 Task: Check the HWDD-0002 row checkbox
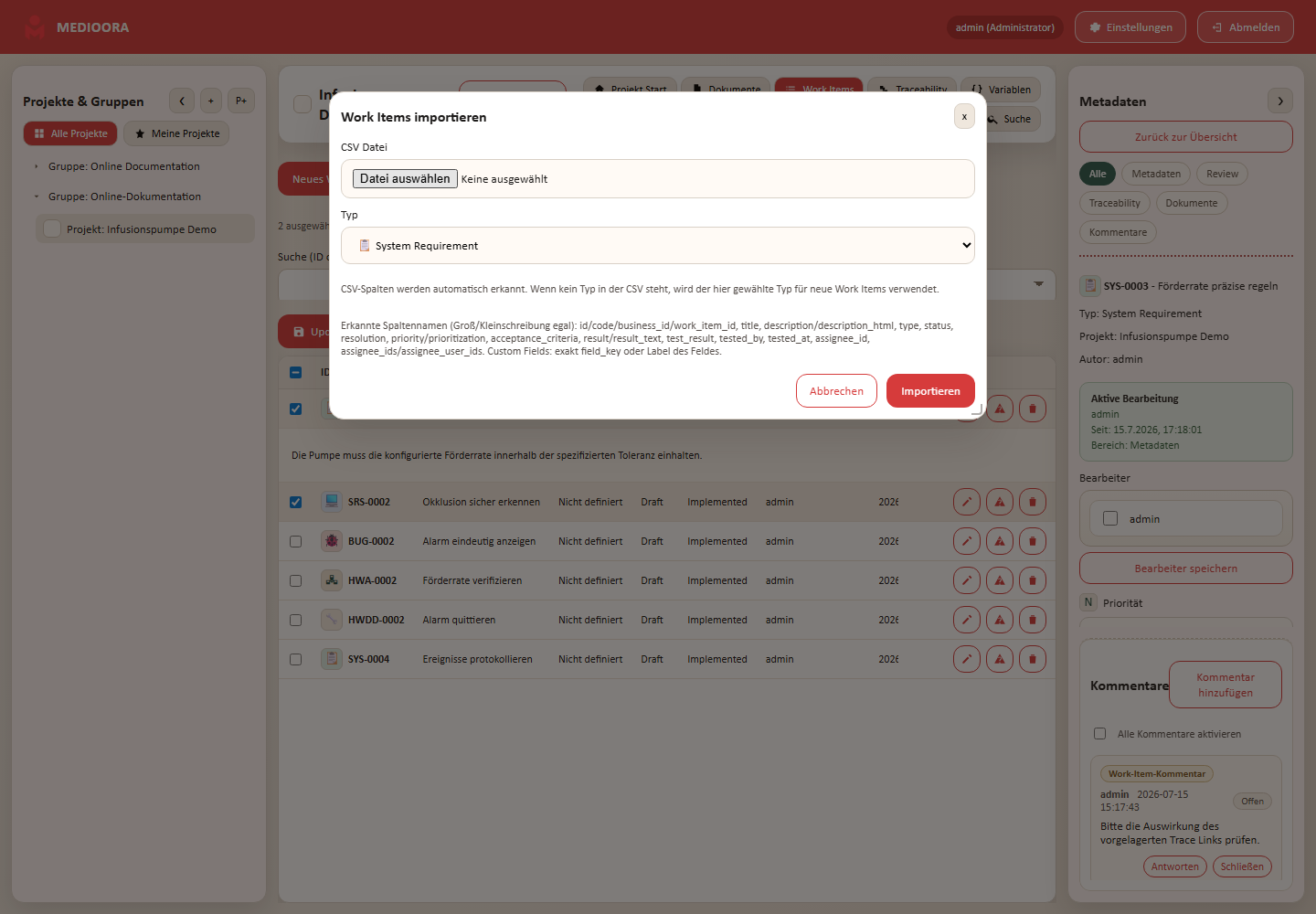click(x=295, y=620)
